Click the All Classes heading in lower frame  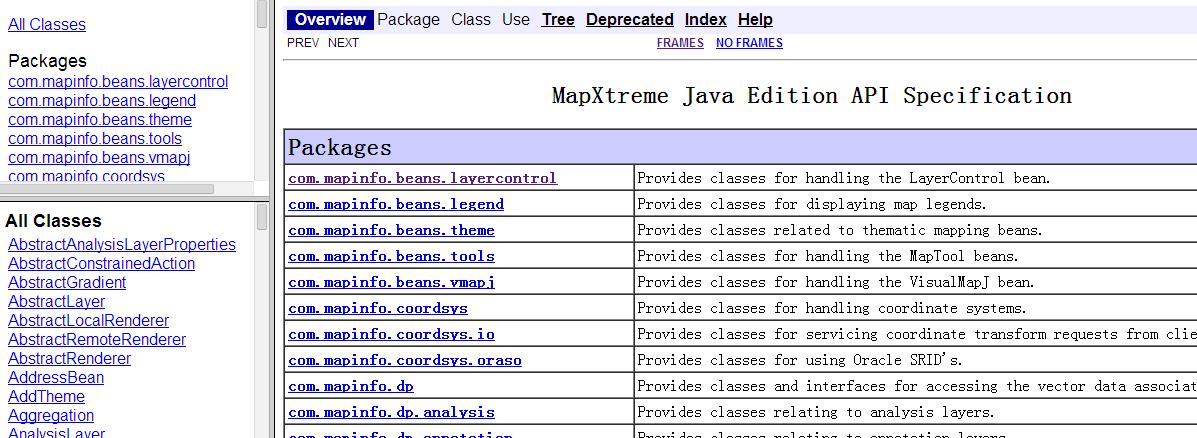tap(53, 221)
